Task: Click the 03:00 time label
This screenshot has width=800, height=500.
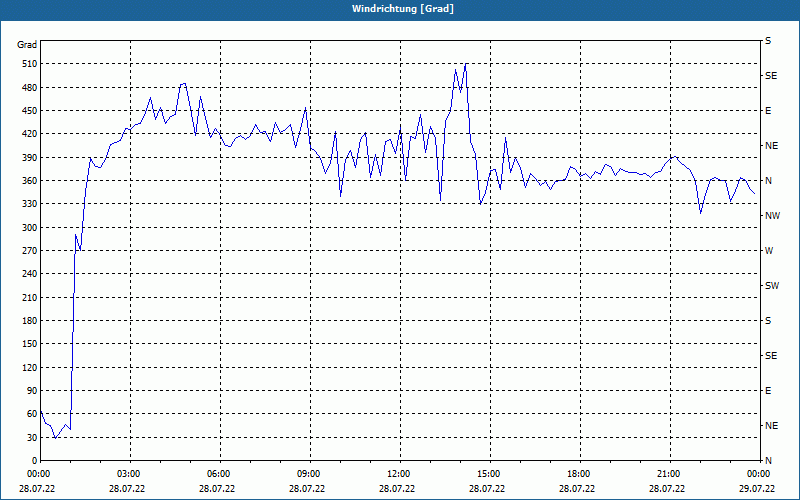Action: click(x=127, y=474)
